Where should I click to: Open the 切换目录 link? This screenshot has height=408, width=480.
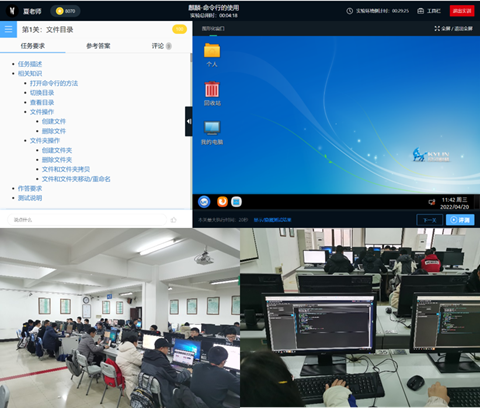coord(42,93)
